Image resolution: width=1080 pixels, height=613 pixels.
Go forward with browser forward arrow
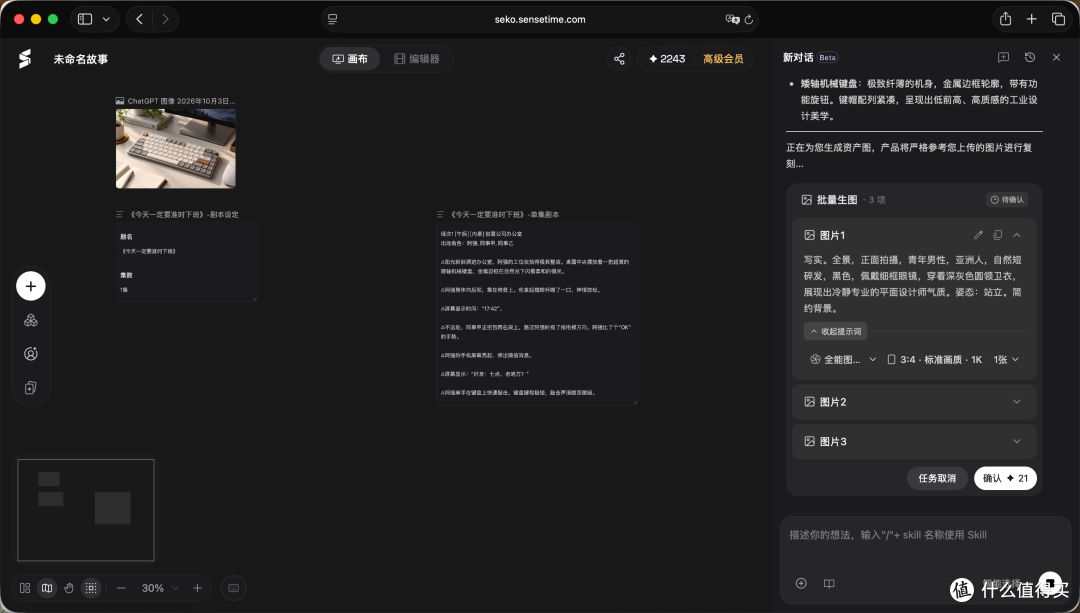click(x=165, y=19)
